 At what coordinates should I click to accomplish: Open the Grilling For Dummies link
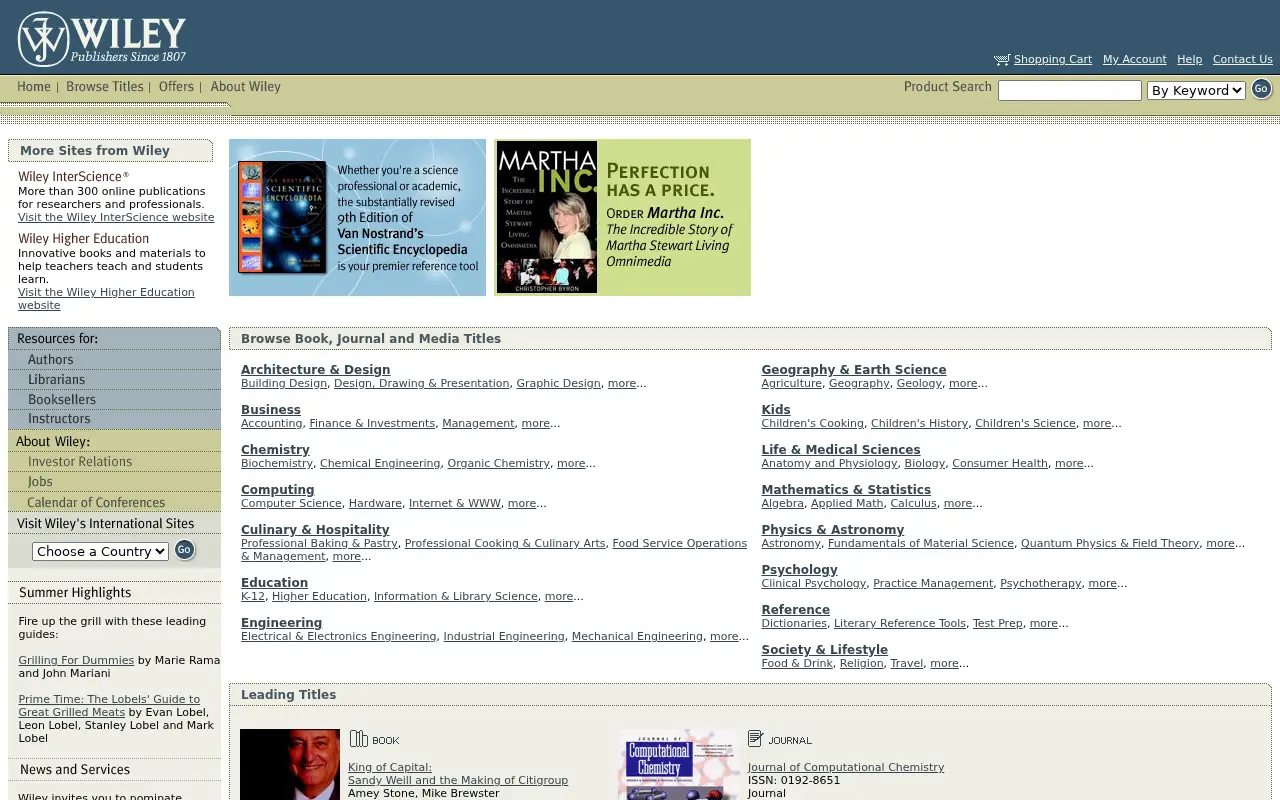[76, 660]
